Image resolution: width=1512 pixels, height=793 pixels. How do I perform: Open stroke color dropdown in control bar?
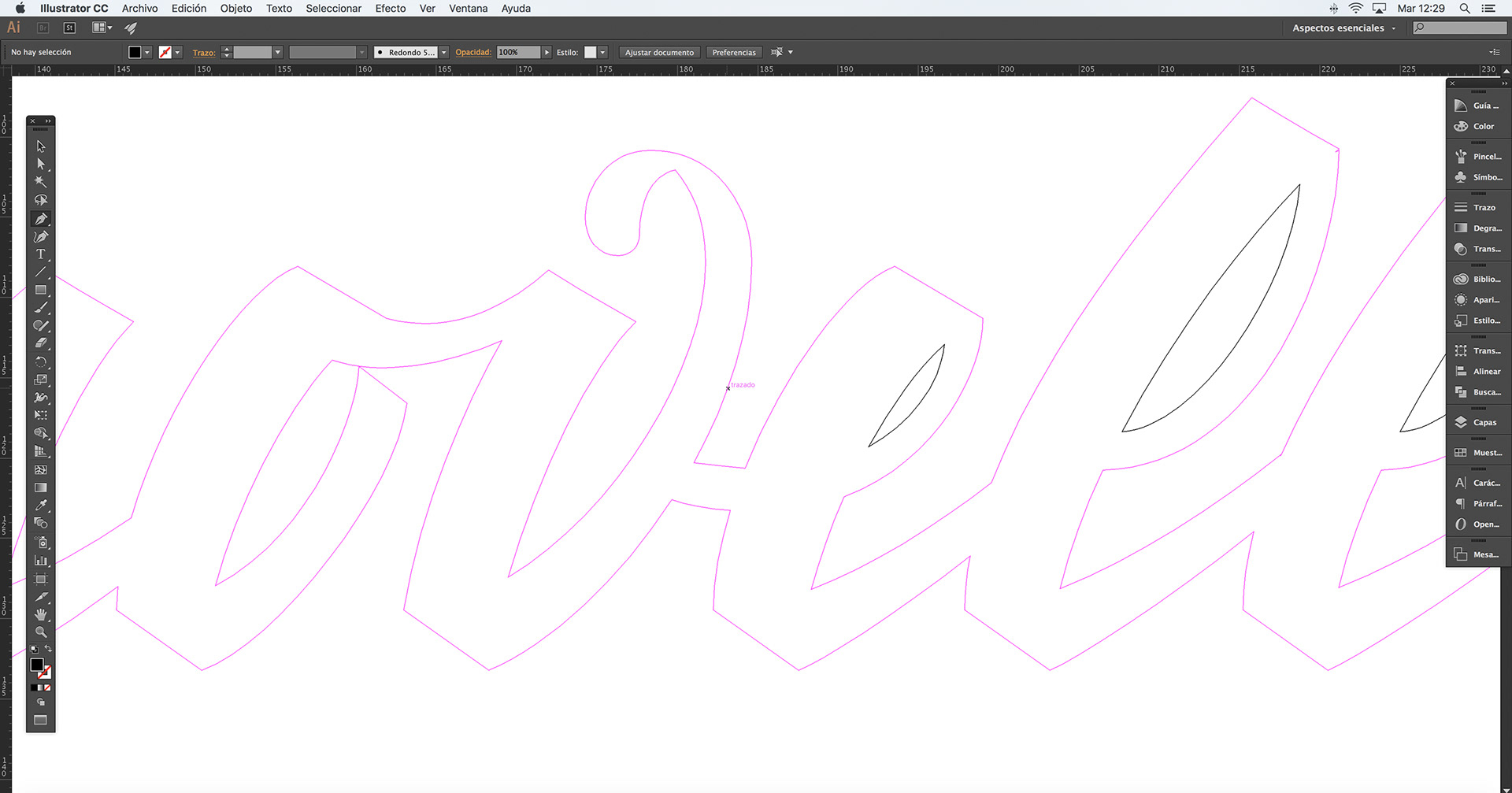(178, 52)
